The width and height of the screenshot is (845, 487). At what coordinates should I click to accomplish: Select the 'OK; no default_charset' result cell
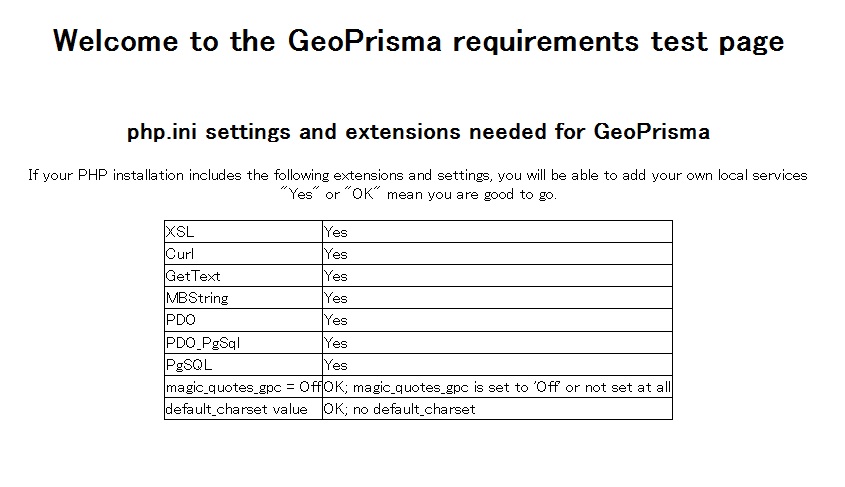tap(399, 409)
